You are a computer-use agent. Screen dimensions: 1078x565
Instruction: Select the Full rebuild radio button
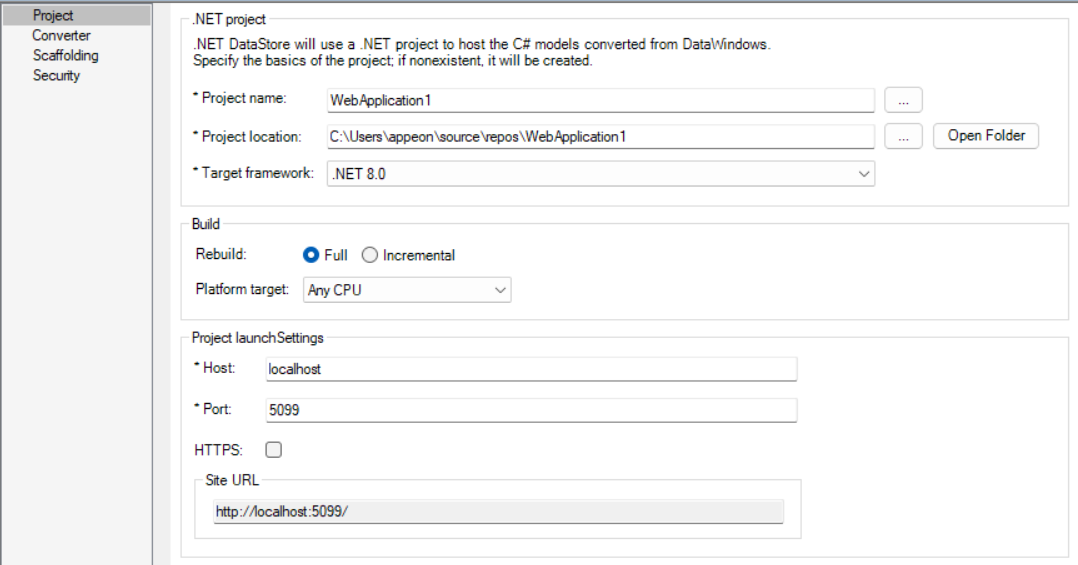(311, 255)
